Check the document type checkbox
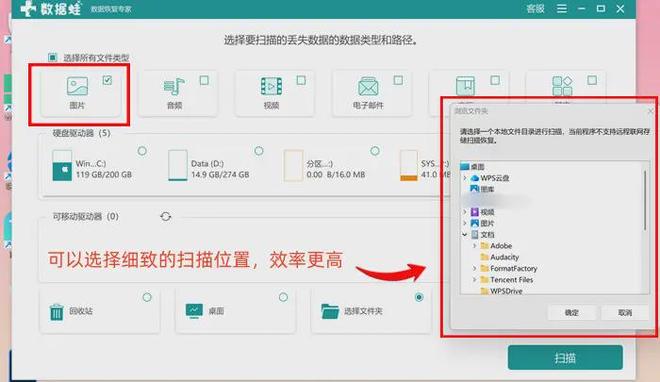 pyautogui.click(x=495, y=80)
